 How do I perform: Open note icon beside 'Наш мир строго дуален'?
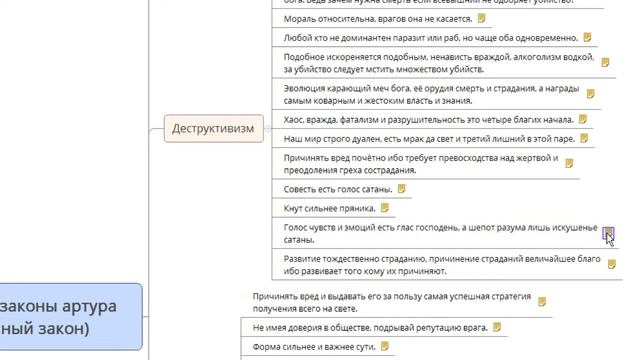pos(584,138)
